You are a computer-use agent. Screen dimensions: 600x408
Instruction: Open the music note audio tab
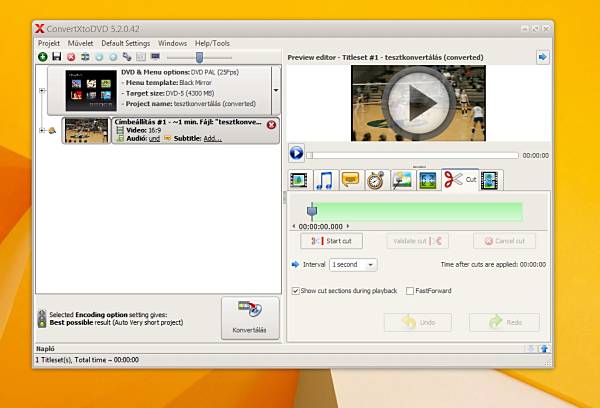coord(324,180)
